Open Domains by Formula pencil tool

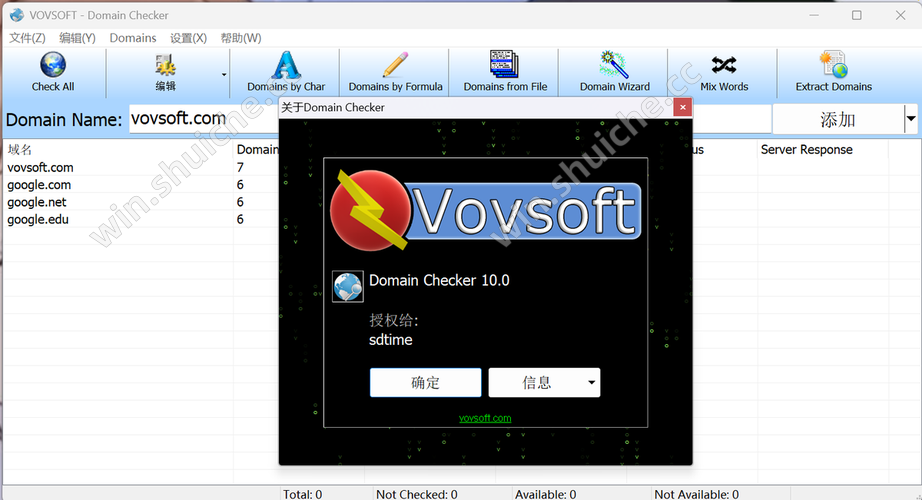point(395,66)
